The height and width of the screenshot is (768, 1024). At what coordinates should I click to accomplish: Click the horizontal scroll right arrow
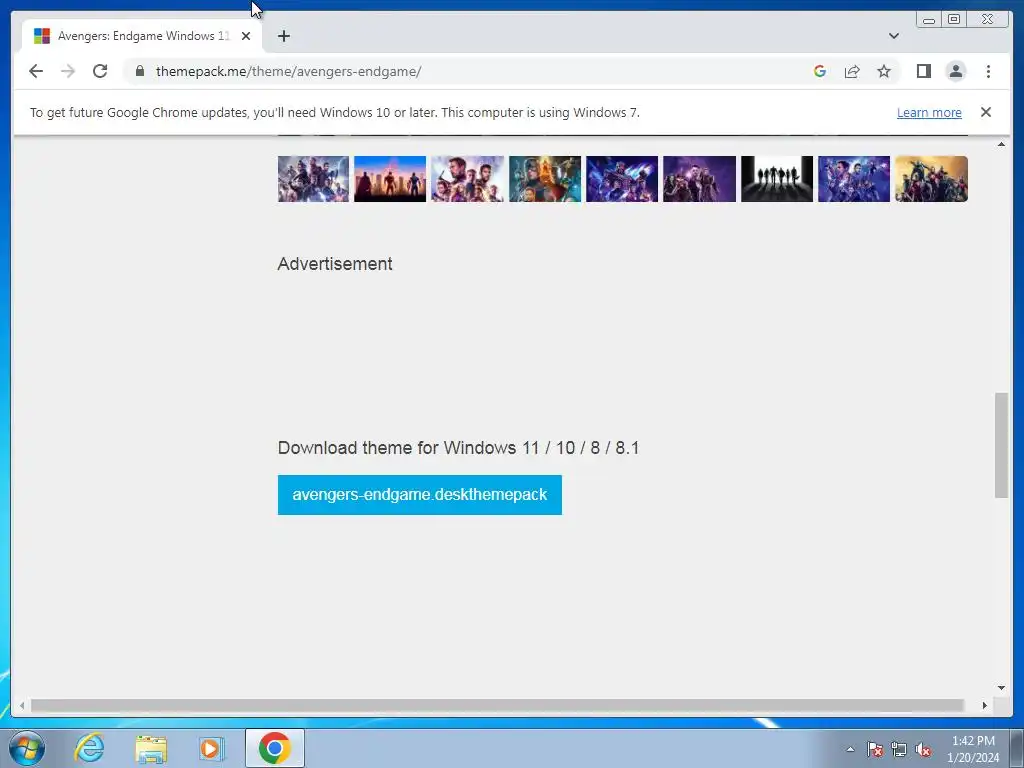985,705
